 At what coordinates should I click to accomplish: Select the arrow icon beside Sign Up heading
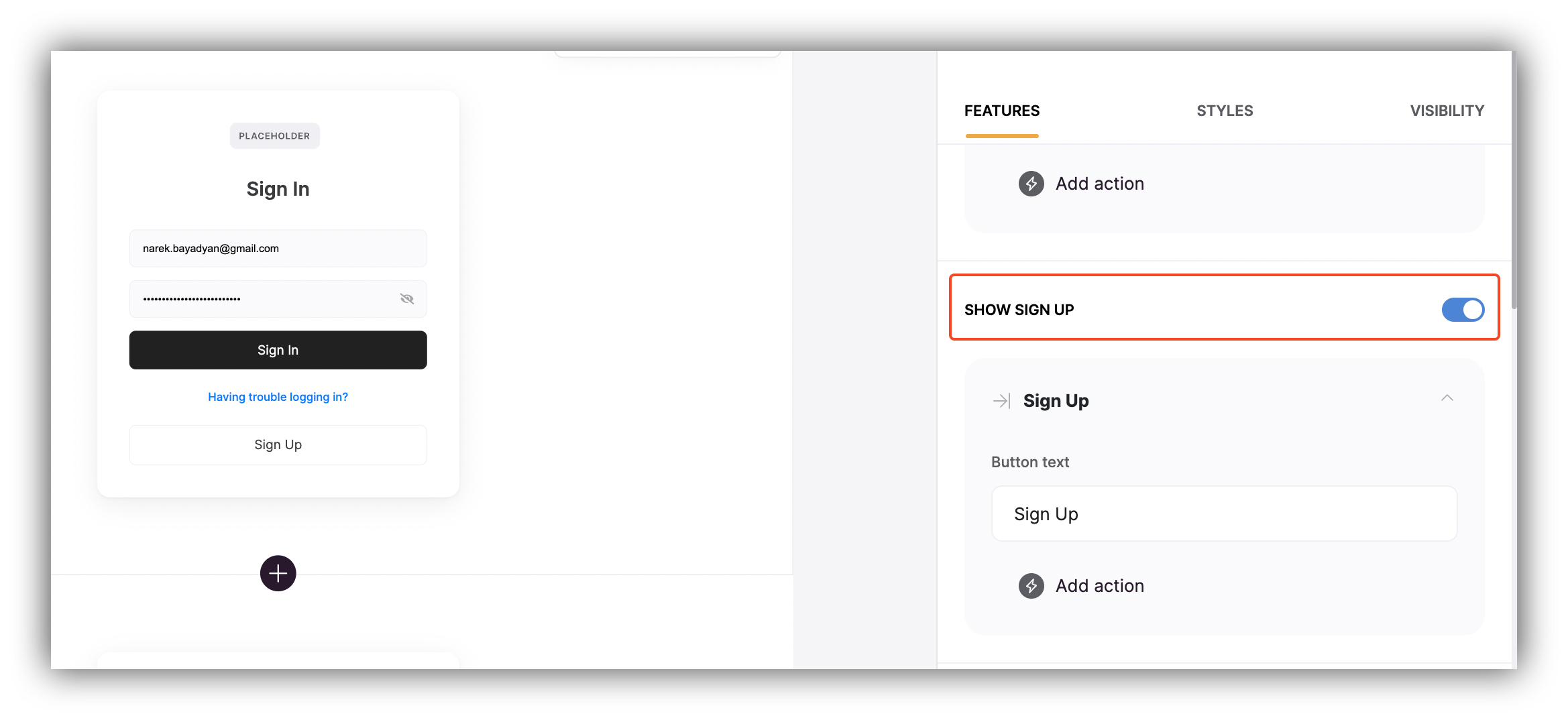(1001, 400)
